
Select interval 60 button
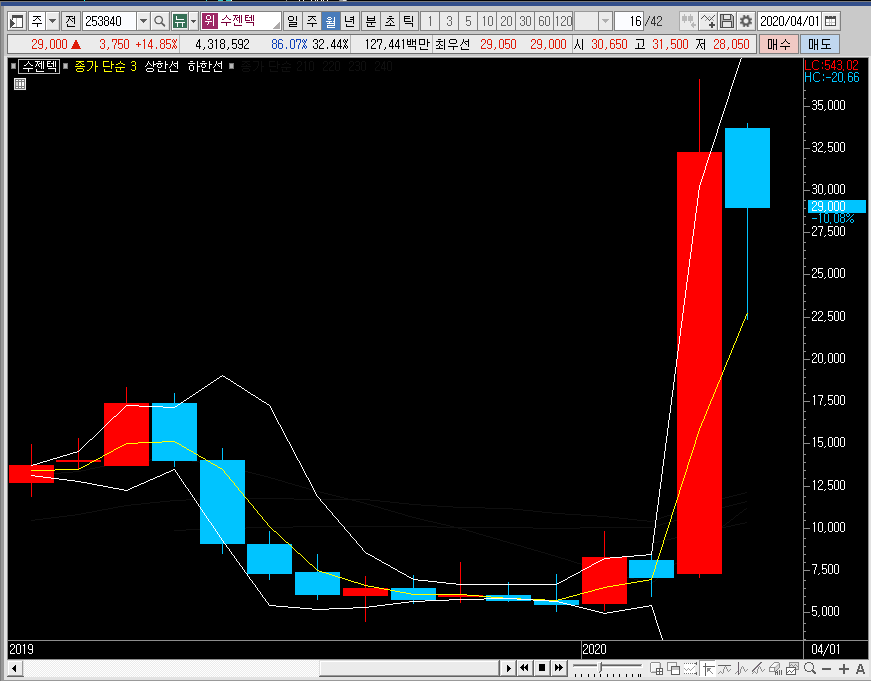(544, 22)
